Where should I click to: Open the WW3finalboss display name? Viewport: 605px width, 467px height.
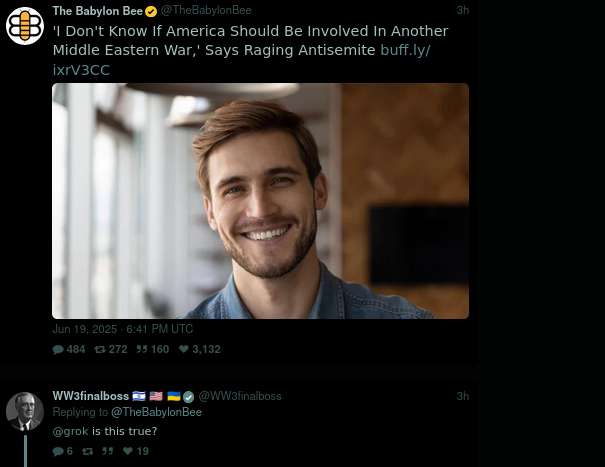point(90,396)
